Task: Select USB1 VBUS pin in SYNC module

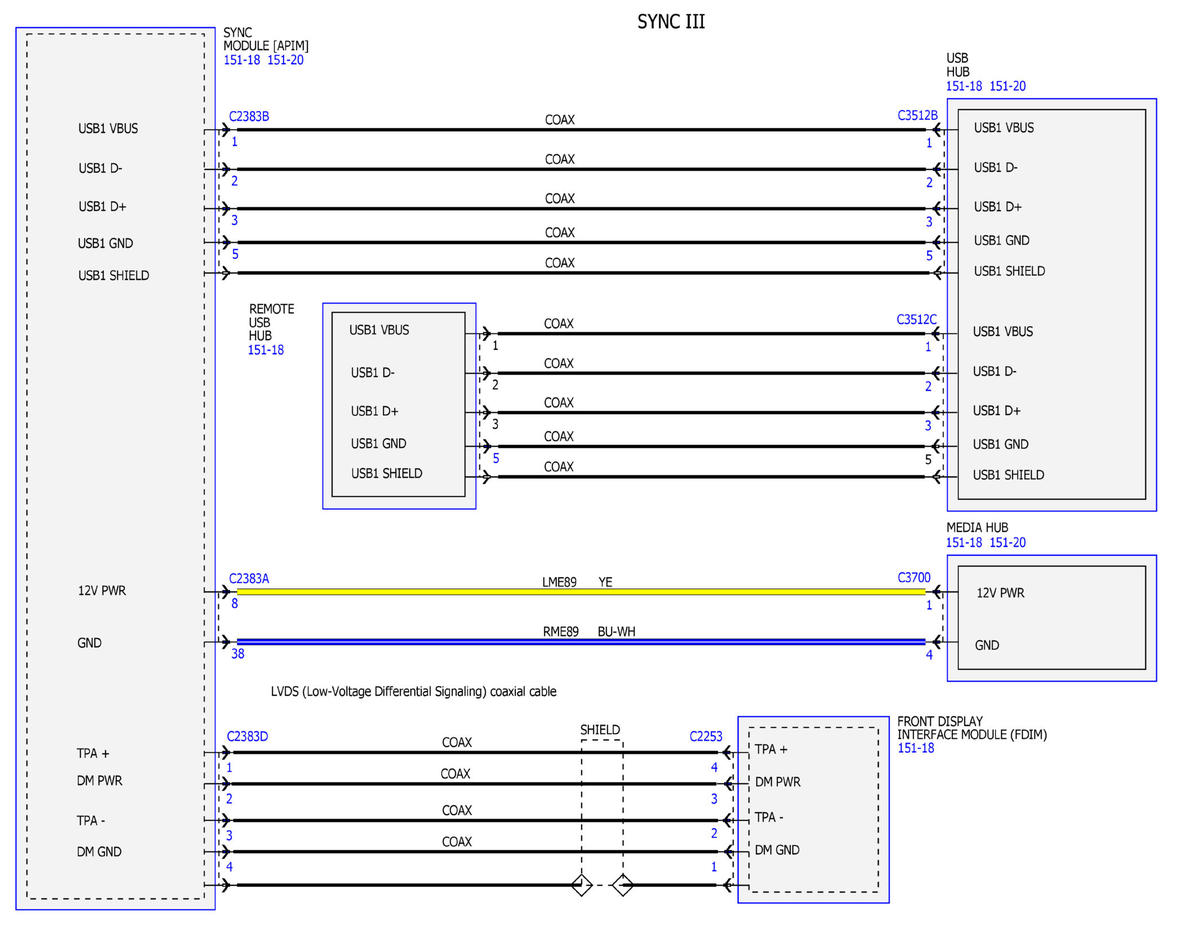Action: pyautogui.click(x=108, y=129)
